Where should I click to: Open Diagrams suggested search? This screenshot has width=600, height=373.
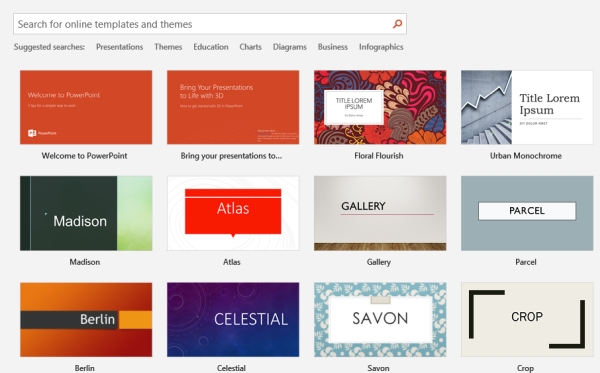[x=290, y=47]
